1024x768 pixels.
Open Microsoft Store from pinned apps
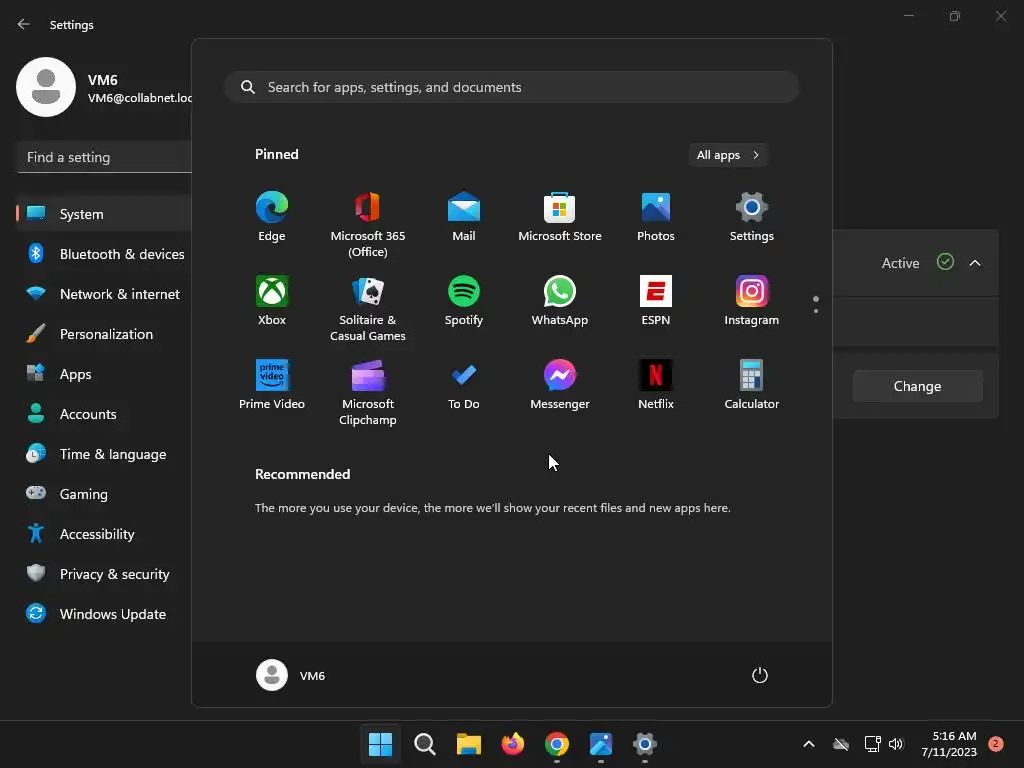pos(560,217)
